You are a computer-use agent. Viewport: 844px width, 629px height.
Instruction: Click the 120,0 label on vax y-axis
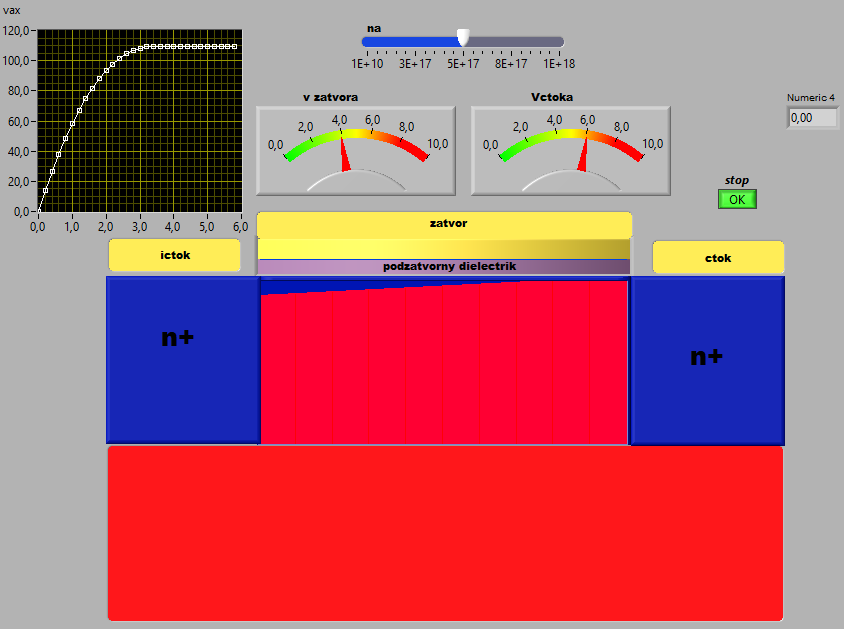pyautogui.click(x=16, y=31)
